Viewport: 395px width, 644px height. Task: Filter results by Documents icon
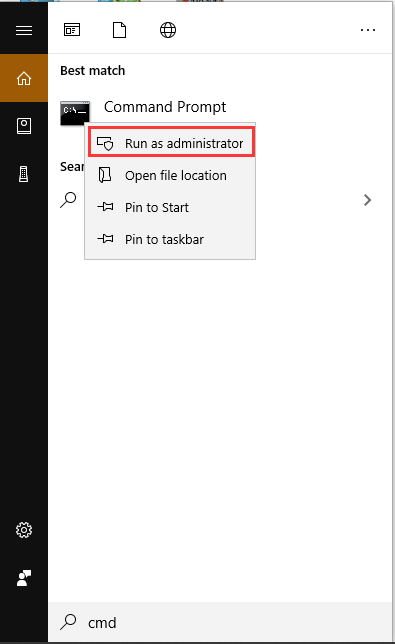pos(119,30)
